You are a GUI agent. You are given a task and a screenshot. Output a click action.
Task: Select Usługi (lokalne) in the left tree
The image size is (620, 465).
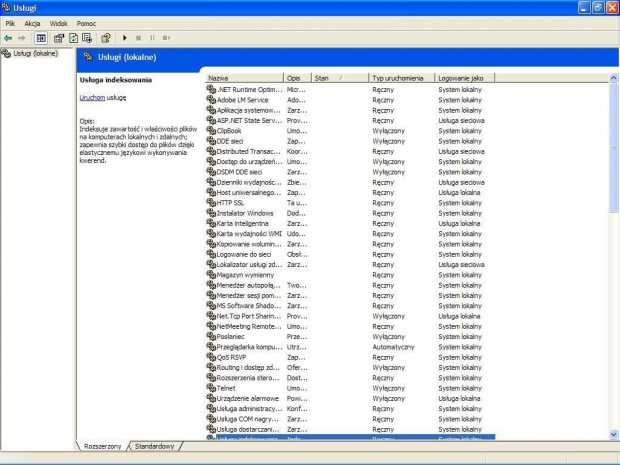34,53
